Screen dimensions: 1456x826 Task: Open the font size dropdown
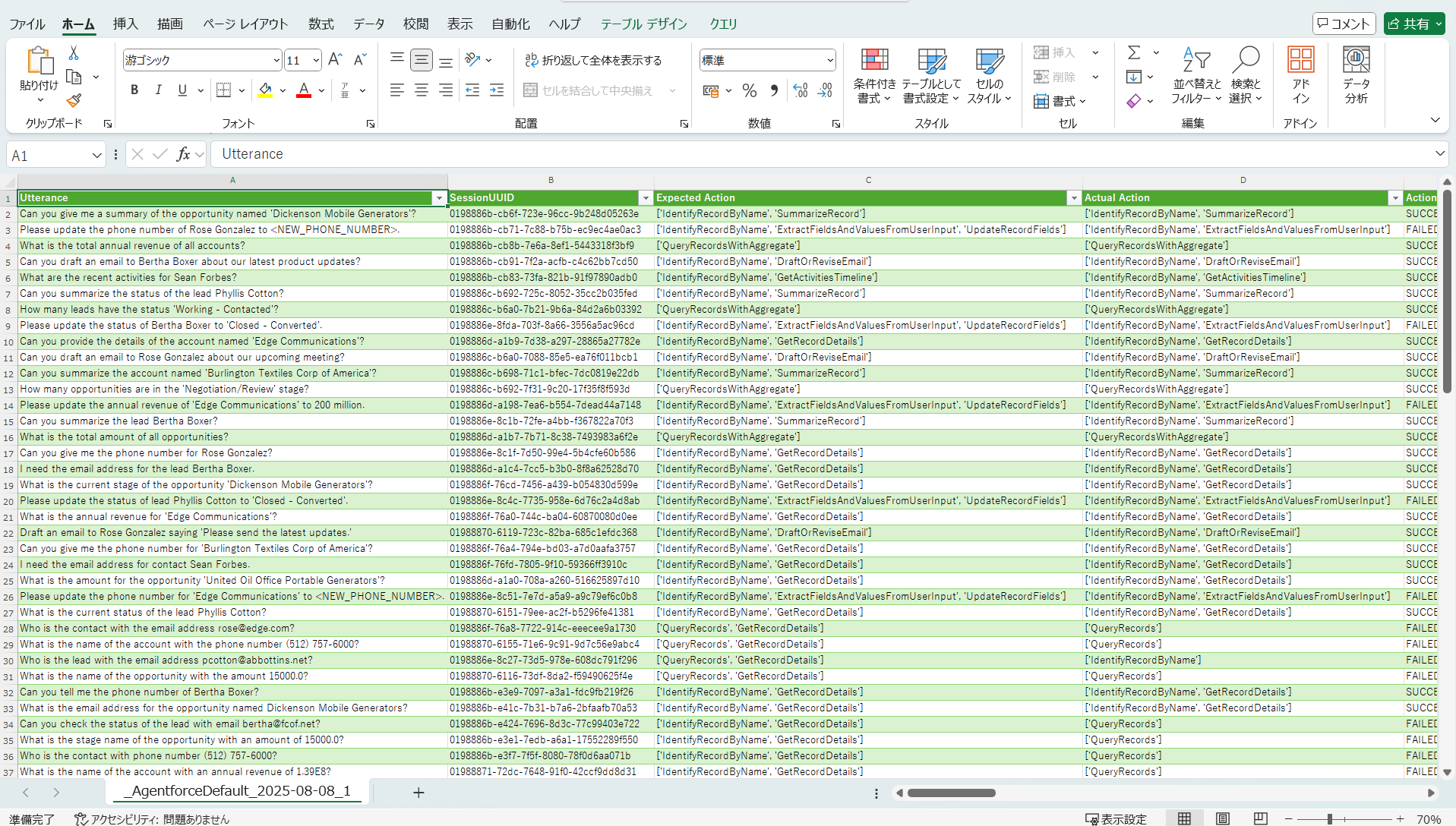pos(316,60)
